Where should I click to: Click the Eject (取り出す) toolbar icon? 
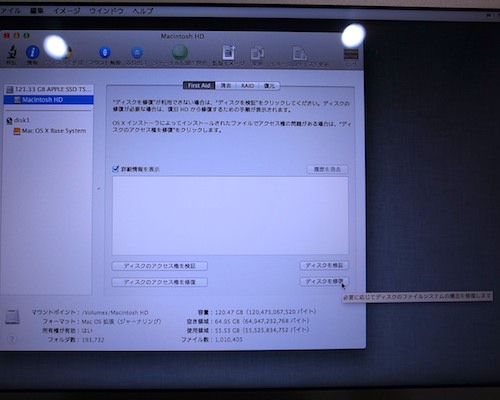coord(137,53)
